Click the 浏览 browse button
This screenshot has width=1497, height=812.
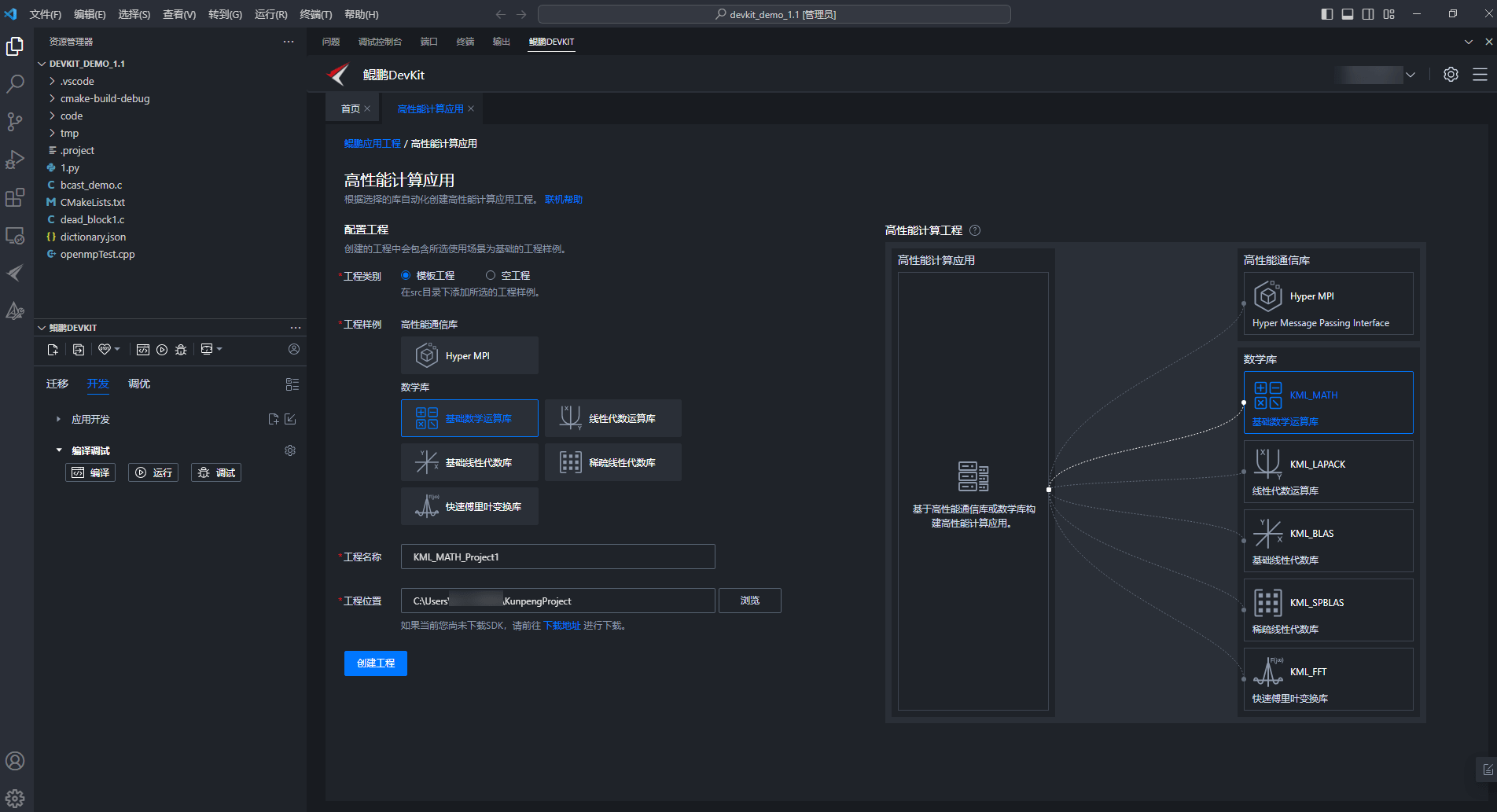tap(750, 601)
